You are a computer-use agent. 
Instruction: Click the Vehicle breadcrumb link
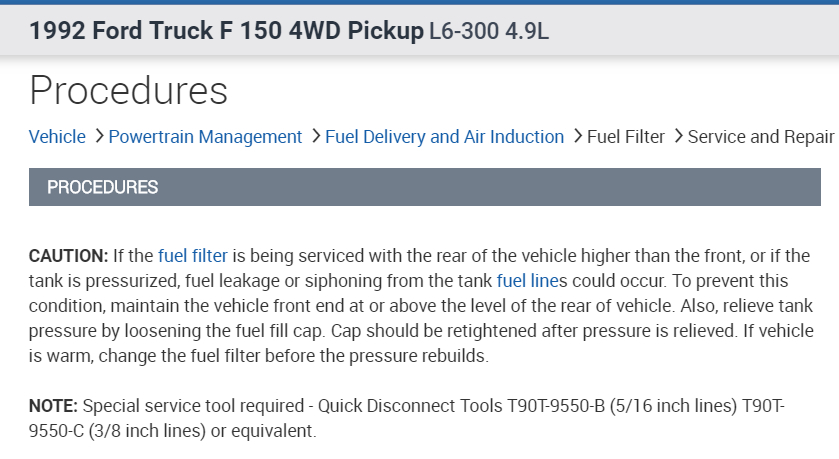tap(57, 137)
